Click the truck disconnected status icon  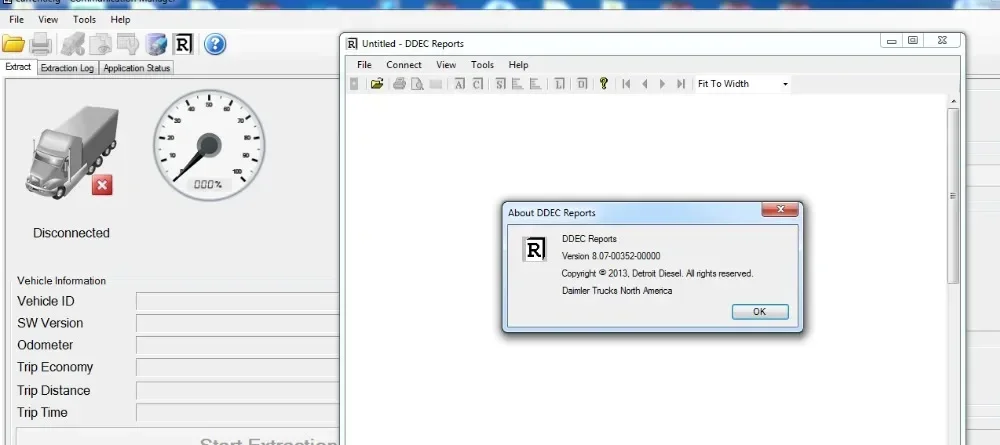click(72, 153)
